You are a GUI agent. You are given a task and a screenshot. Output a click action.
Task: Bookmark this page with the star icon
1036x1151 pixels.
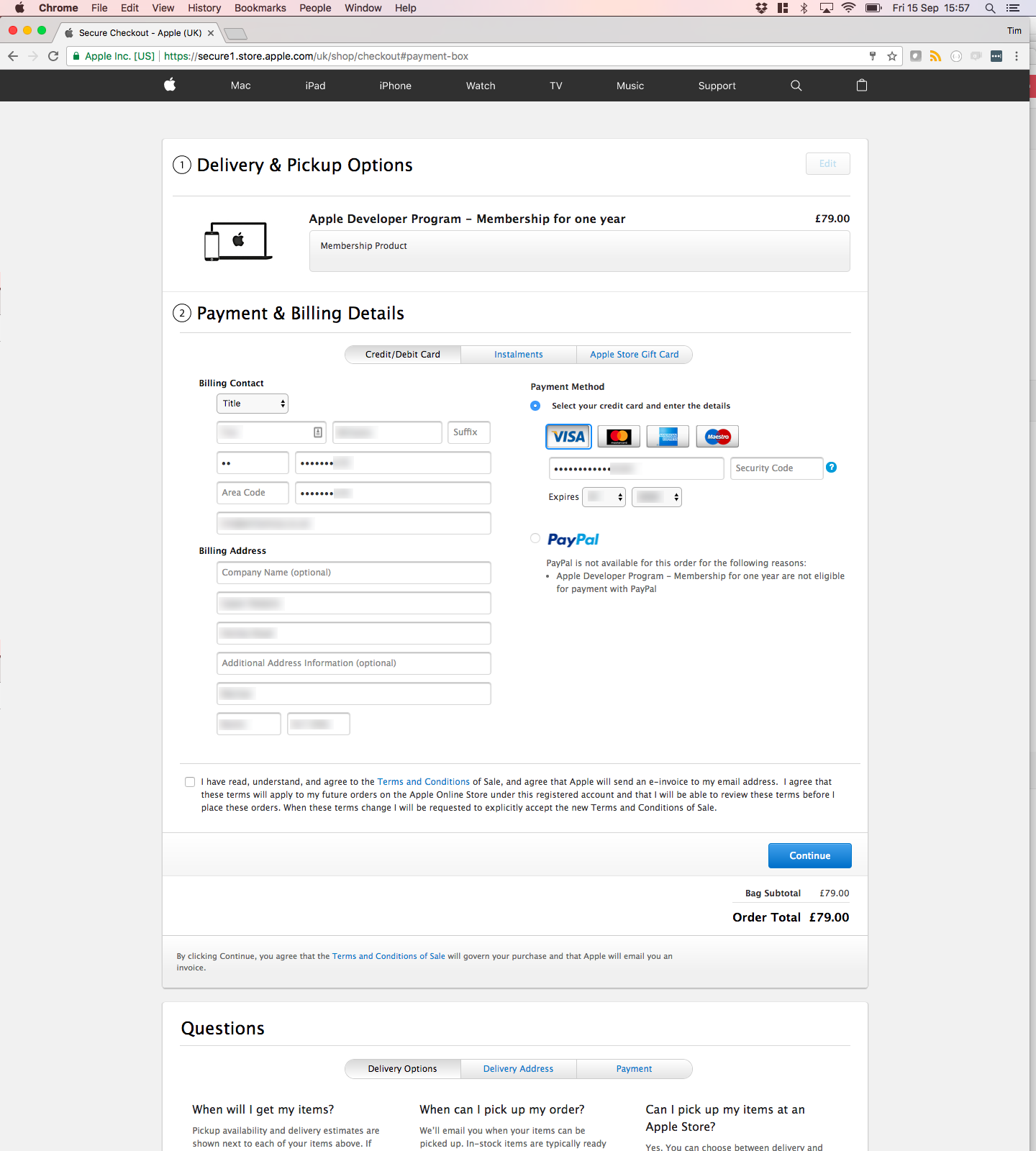click(892, 56)
